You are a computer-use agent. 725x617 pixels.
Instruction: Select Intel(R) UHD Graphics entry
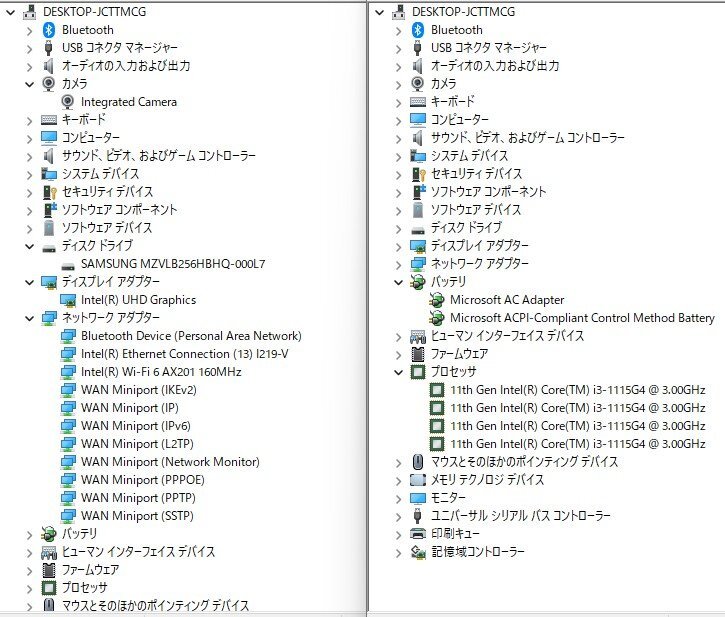(x=138, y=300)
